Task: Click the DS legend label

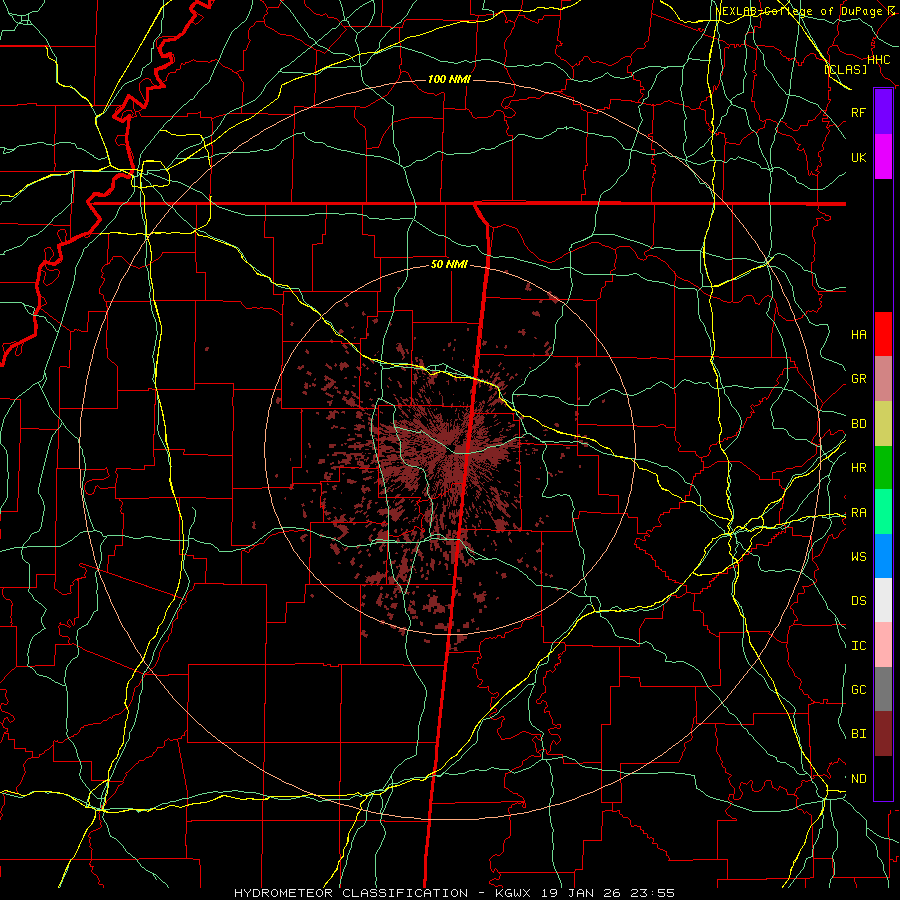Action: pyautogui.click(x=858, y=601)
